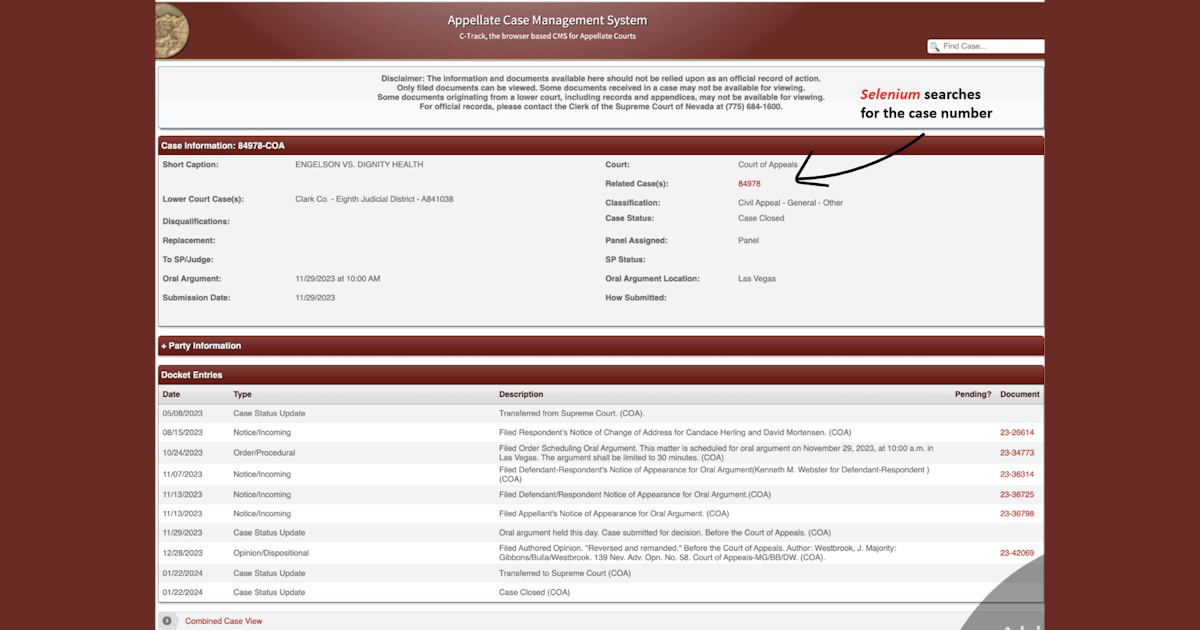Click the disclaimer text block
Screen dimensions: 1200x630
click(x=601, y=92)
